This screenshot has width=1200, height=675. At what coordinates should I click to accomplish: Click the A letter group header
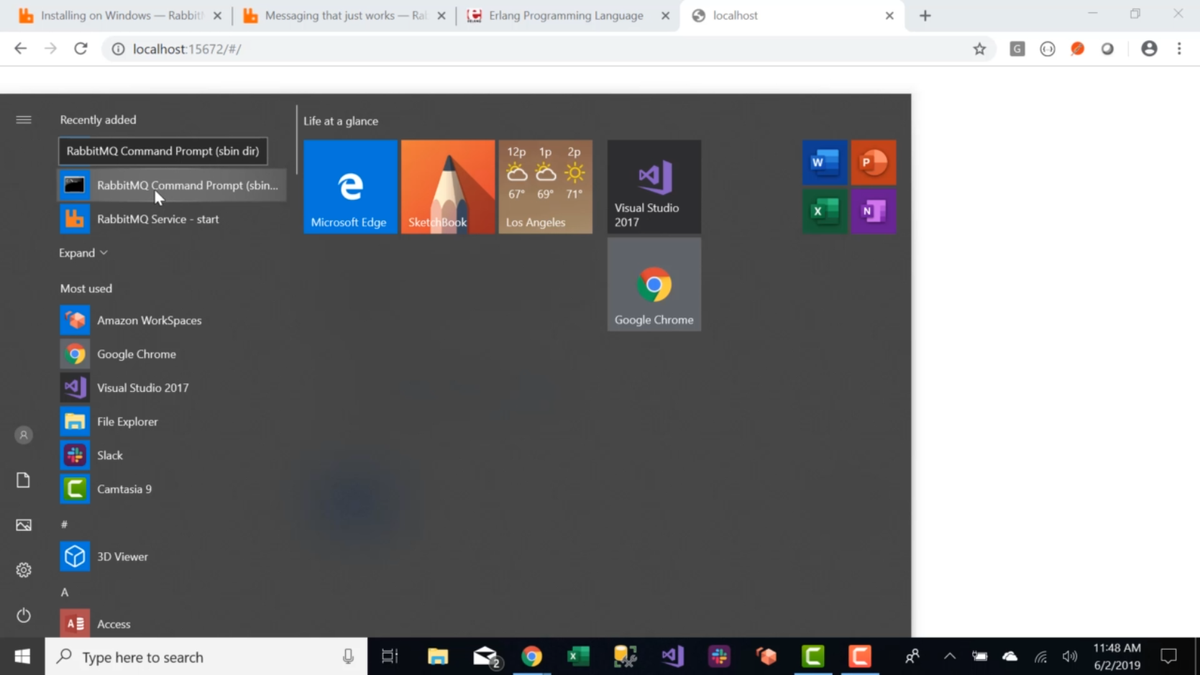(64, 592)
